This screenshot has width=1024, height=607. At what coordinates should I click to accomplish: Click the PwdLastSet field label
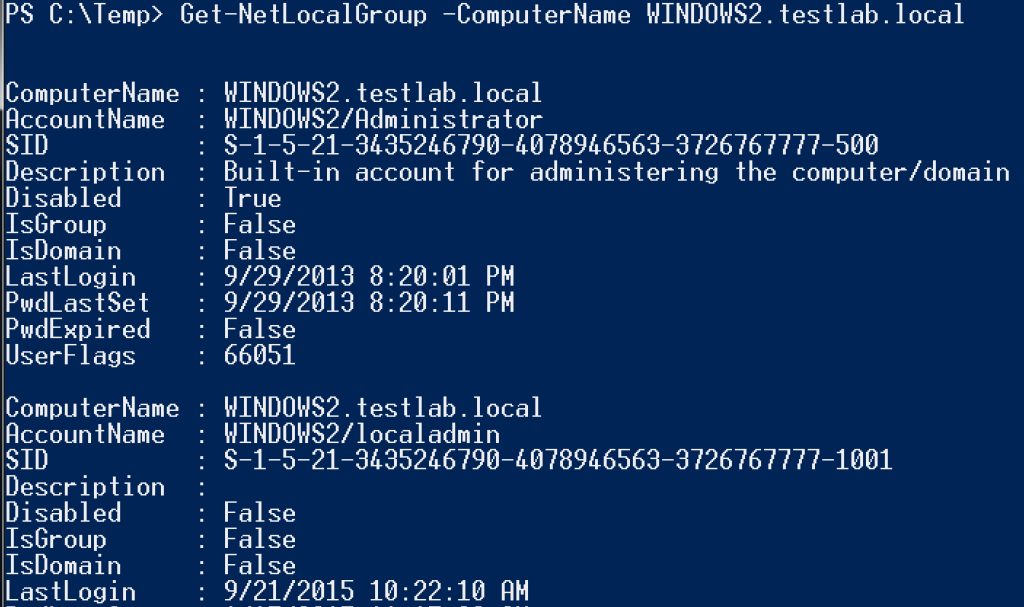tap(78, 303)
